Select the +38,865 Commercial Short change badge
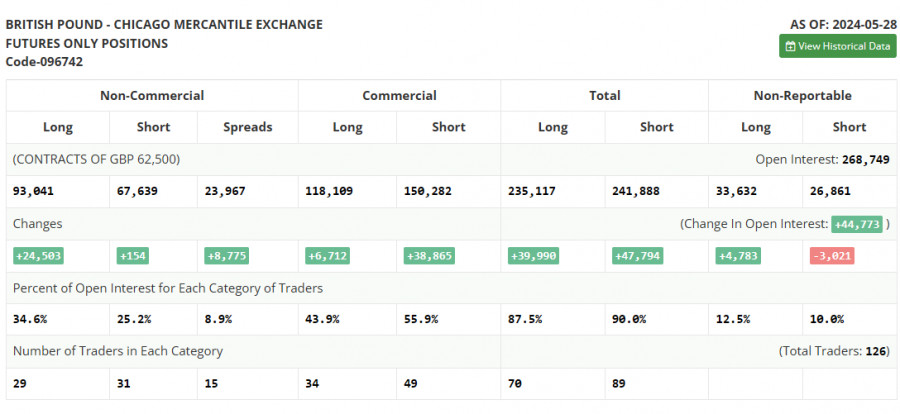 [430, 256]
